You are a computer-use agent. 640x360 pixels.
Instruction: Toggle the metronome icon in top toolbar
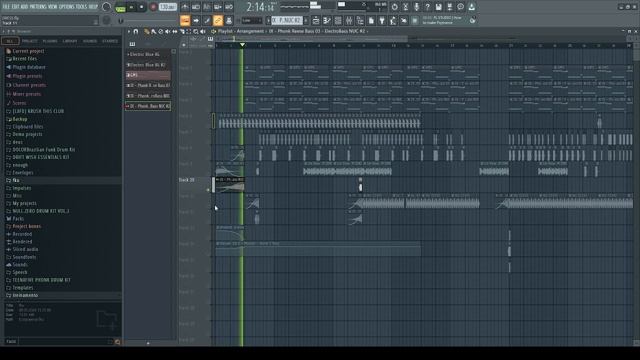185,7
